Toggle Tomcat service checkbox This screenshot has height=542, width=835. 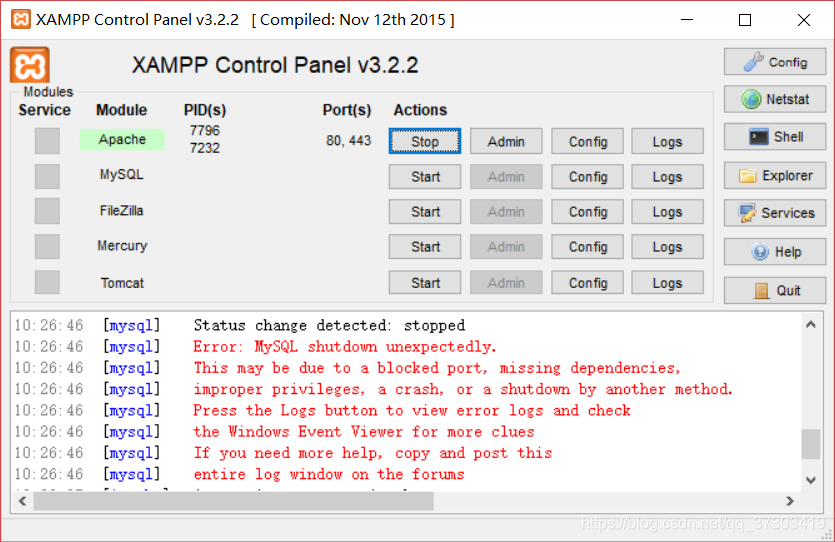click(x=47, y=282)
